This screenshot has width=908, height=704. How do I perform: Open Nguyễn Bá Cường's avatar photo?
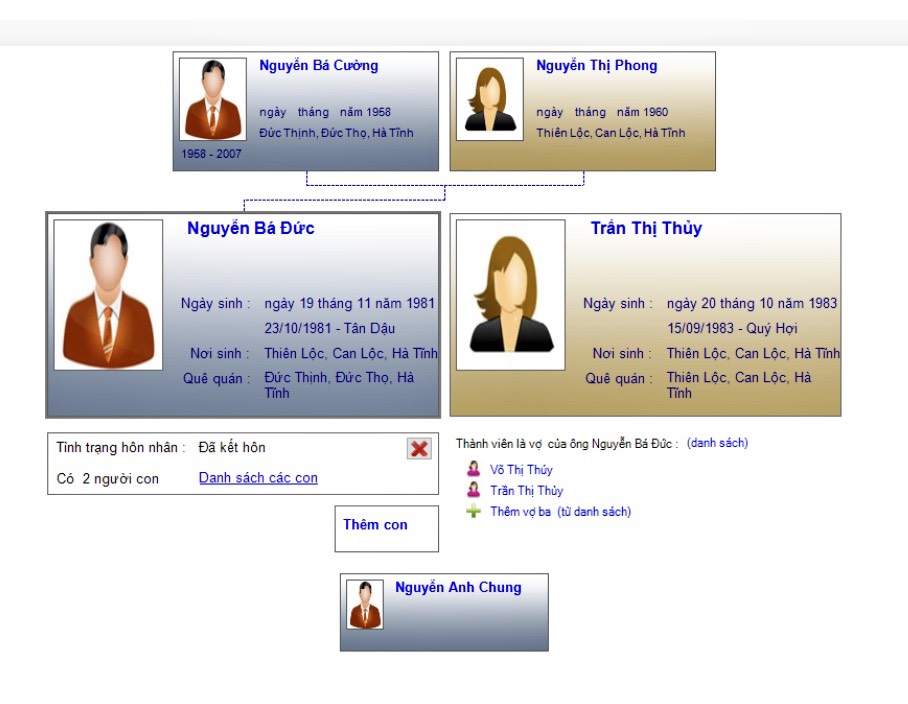(213, 99)
